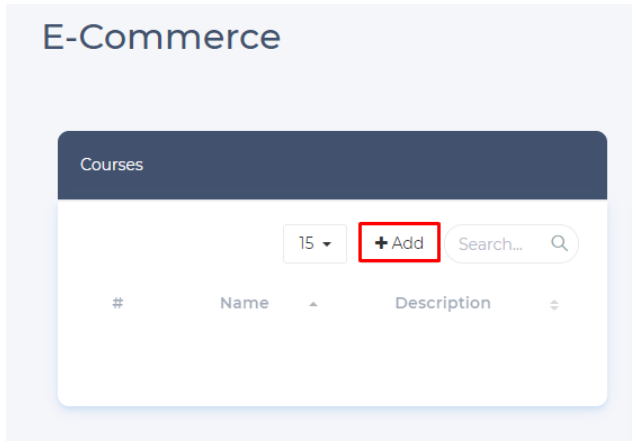Viewport: 636px width, 448px height.
Task: Focus the Search input field
Action: point(502,243)
